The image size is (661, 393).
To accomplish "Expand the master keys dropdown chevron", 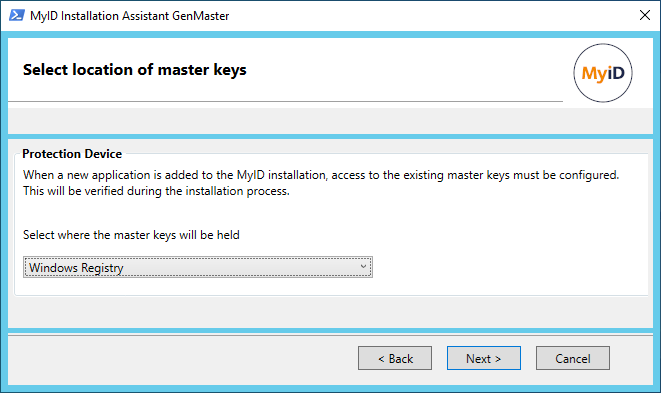I will point(363,266).
